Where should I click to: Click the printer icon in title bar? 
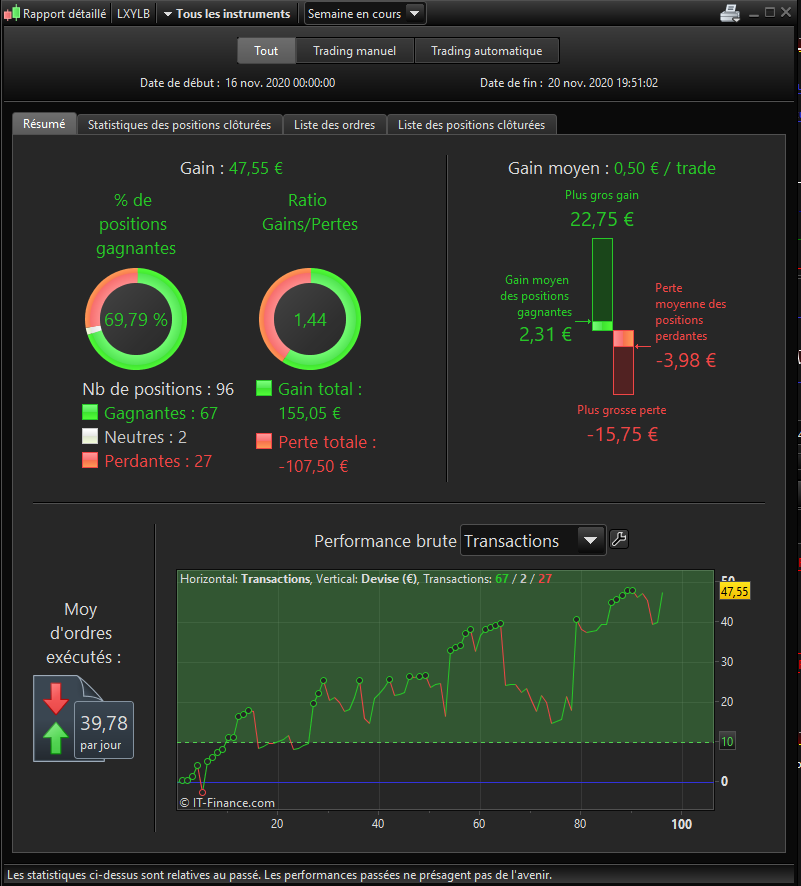[730, 13]
